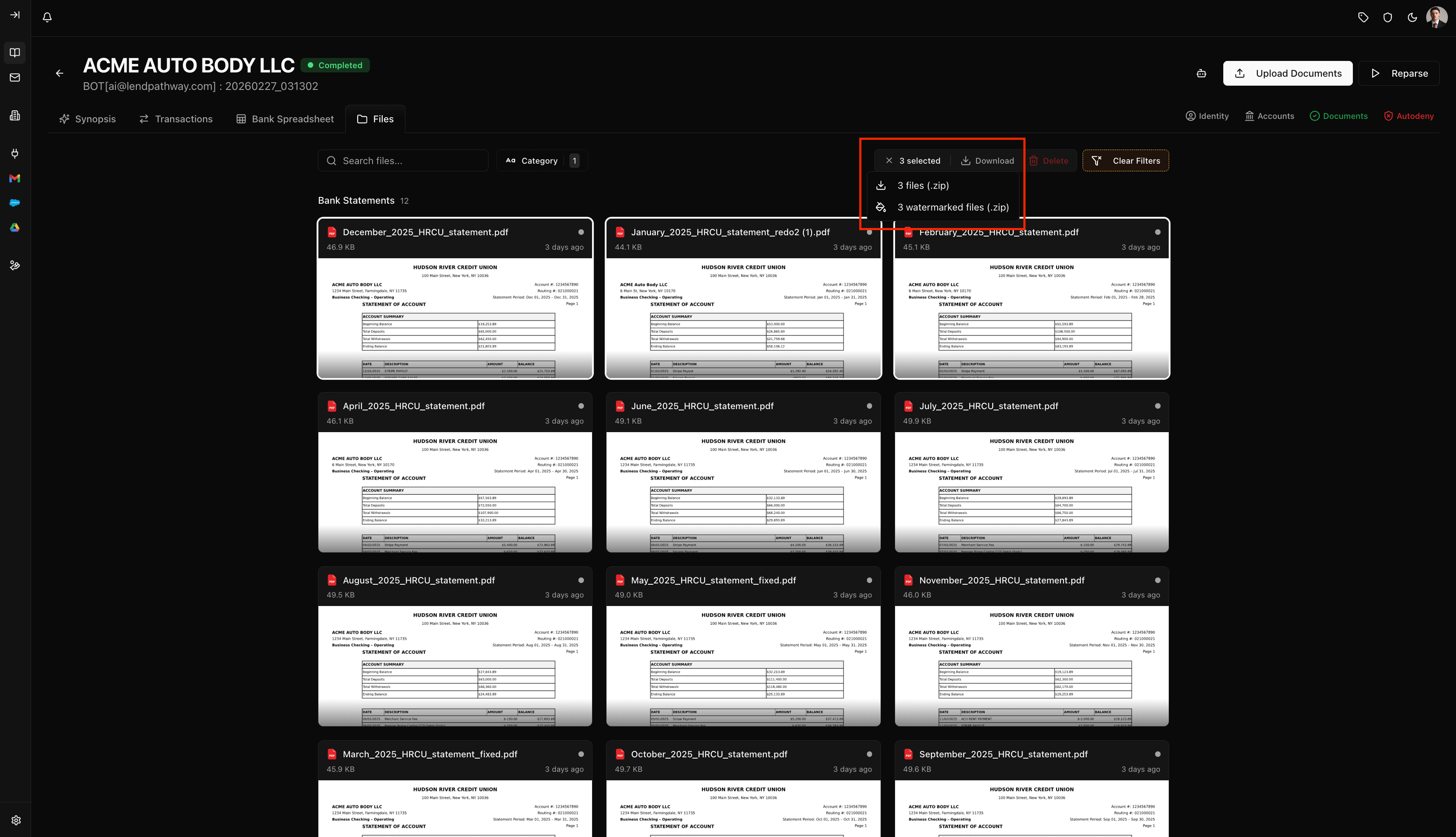Open the user profile avatar
Image resolution: width=1456 pixels, height=837 pixels.
[x=1437, y=17]
